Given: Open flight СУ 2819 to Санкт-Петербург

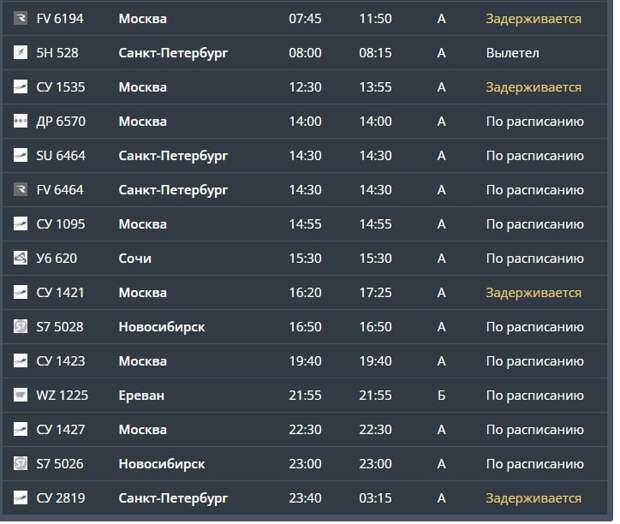Looking at the screenshot, I should coord(304,498).
